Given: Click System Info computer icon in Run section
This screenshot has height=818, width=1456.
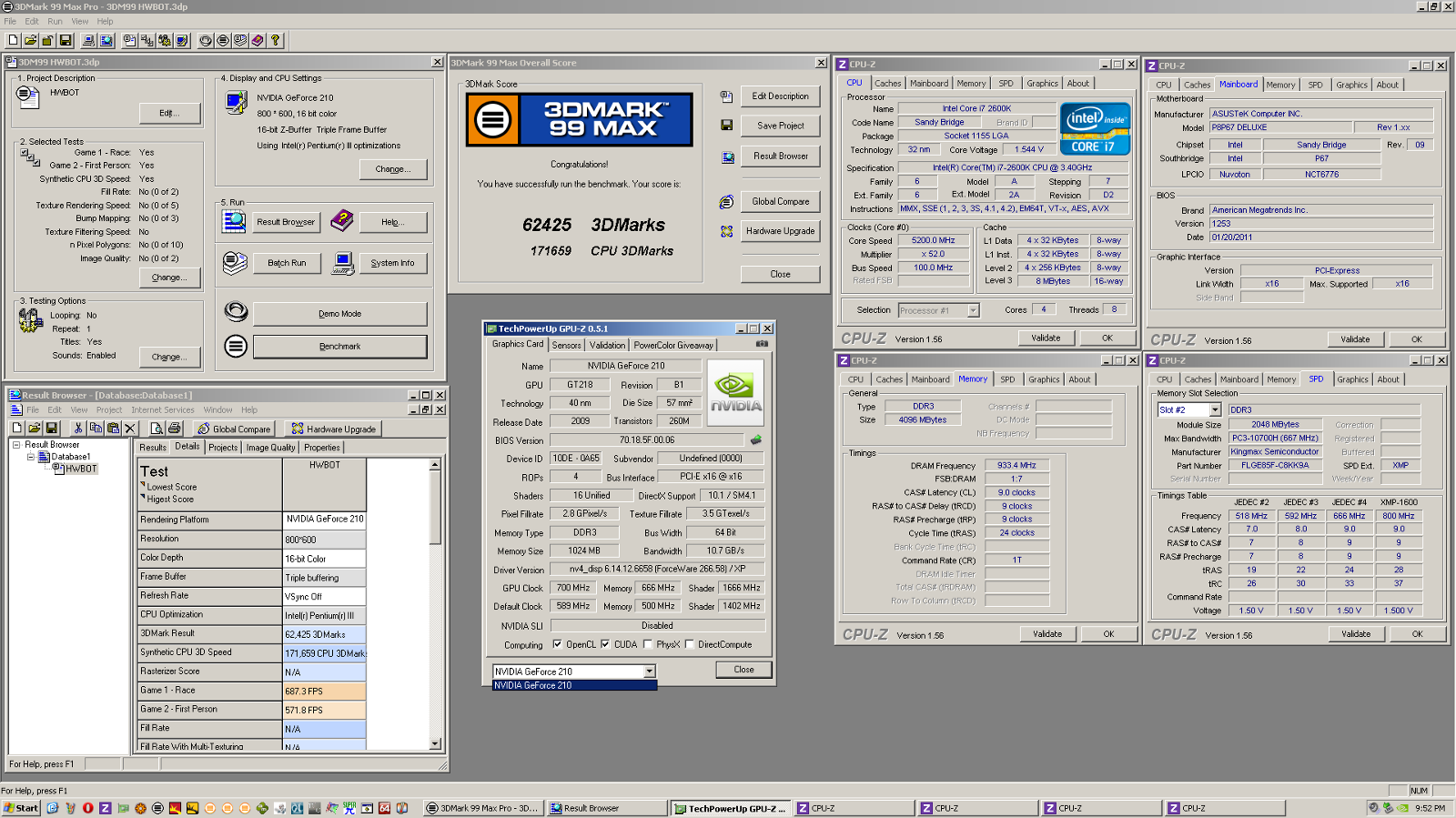Looking at the screenshot, I should pos(343,263).
